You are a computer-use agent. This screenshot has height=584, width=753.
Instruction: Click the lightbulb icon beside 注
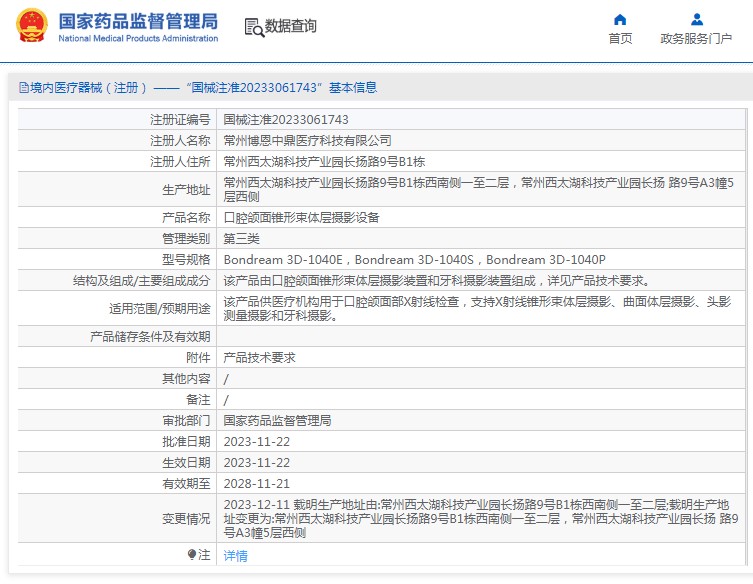point(192,554)
